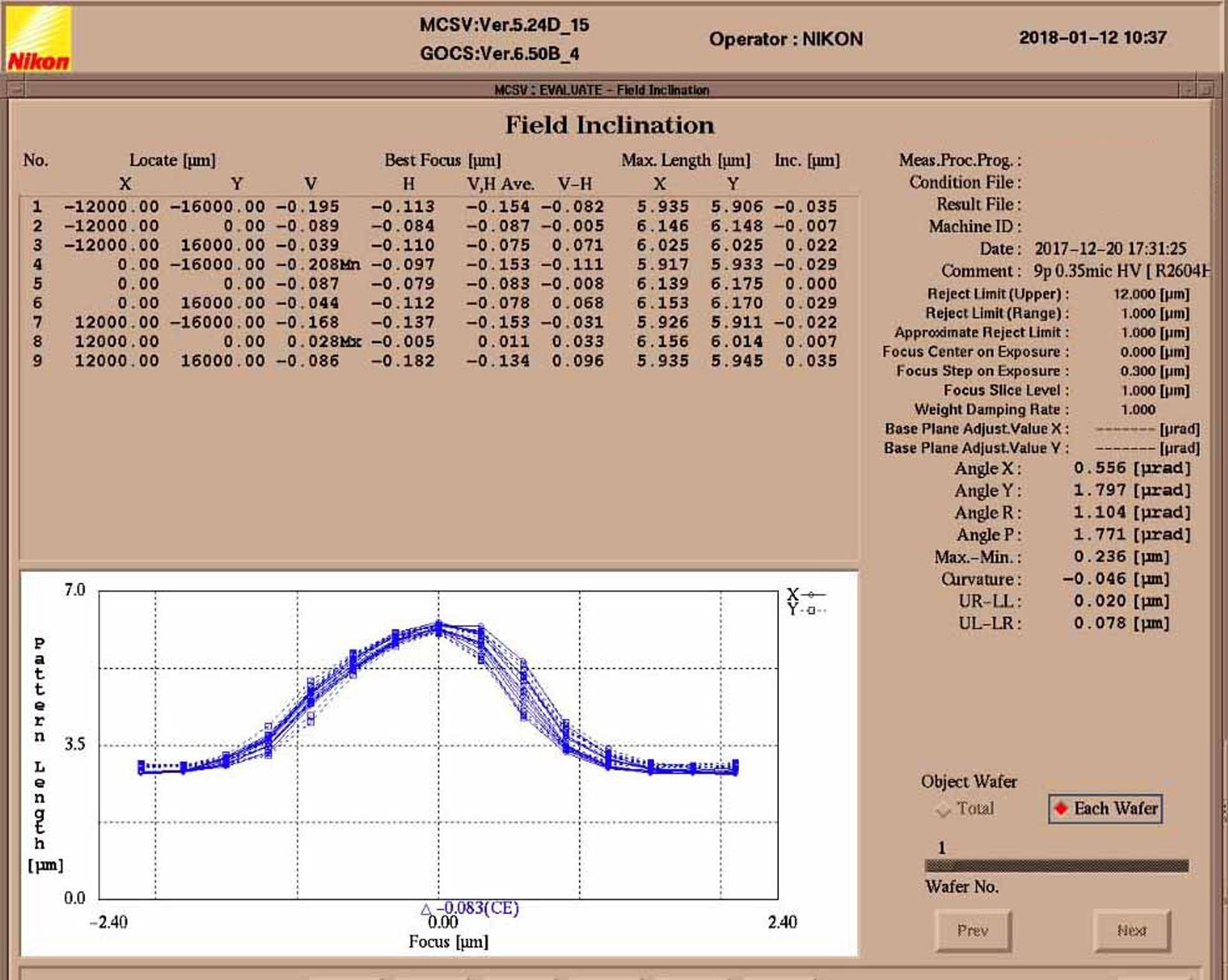Click the timestamp 2018-01-12 10:37

tap(1093, 38)
